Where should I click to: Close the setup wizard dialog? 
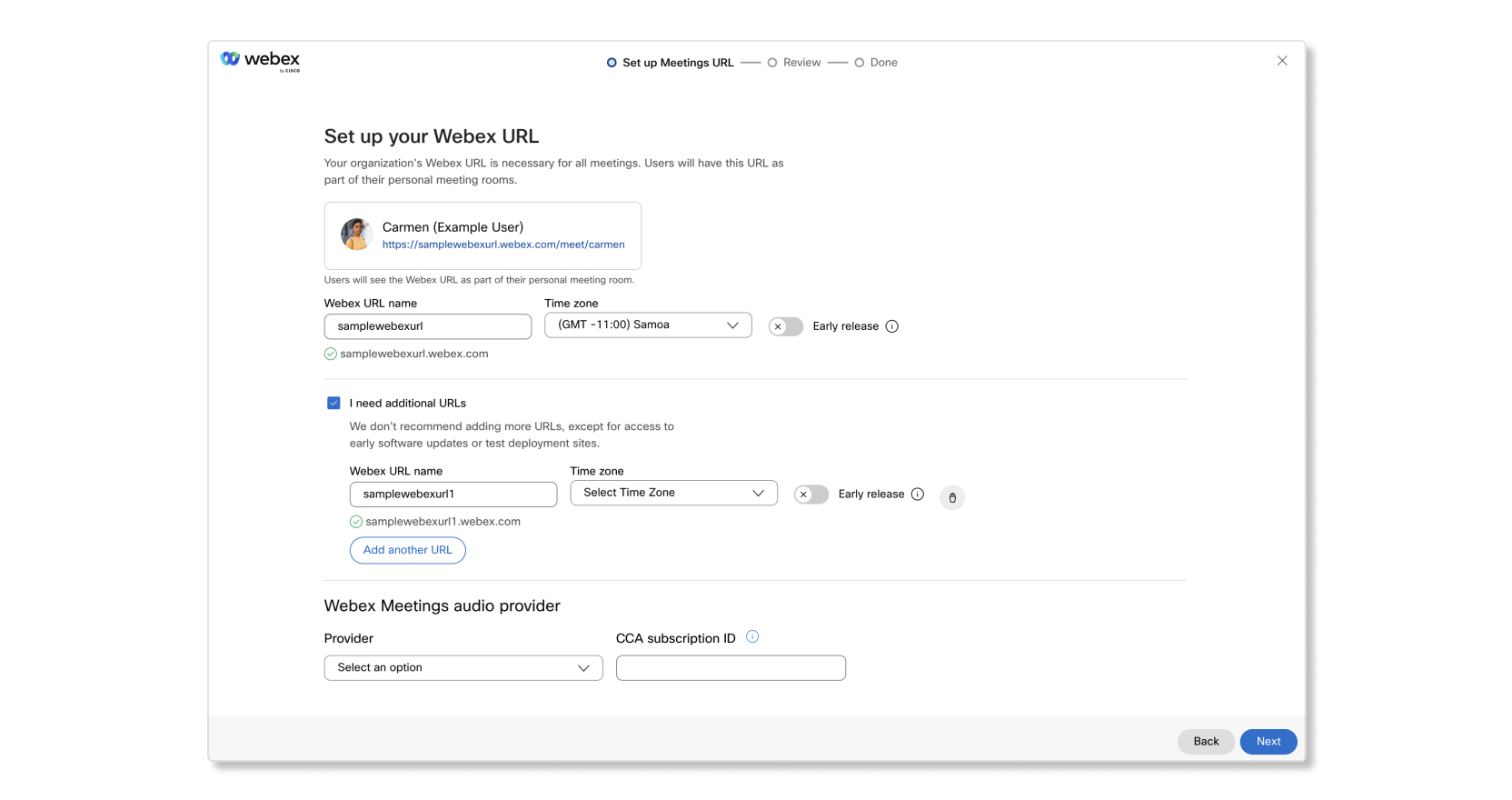[x=1282, y=61]
